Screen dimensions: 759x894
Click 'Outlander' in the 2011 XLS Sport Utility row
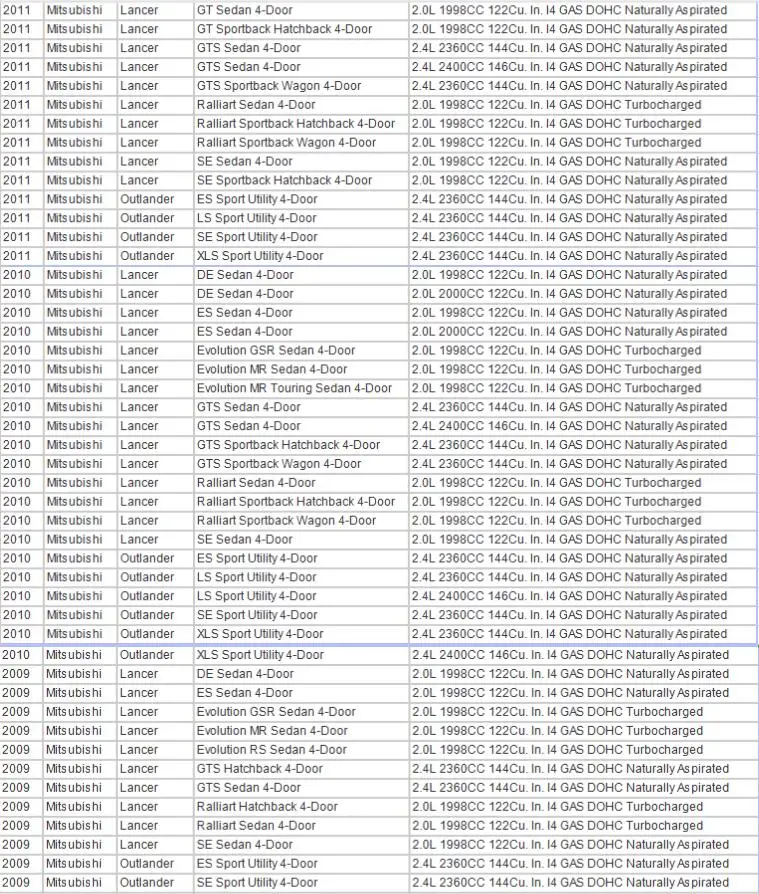[x=155, y=255]
